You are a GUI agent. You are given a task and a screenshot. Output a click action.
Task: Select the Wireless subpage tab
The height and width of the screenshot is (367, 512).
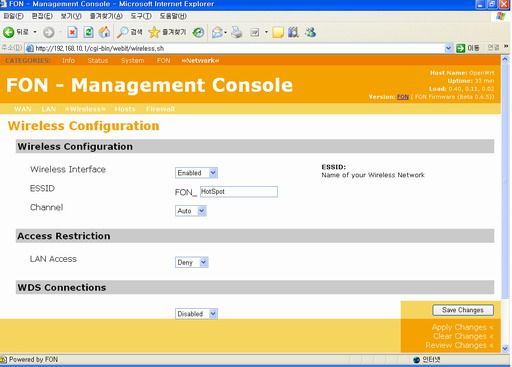85,109
